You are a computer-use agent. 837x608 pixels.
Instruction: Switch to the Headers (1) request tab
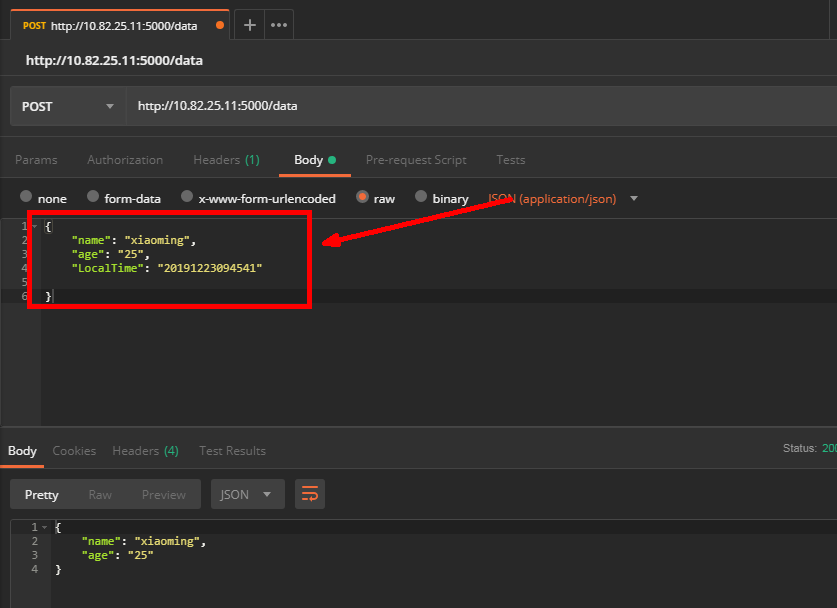pyautogui.click(x=226, y=160)
